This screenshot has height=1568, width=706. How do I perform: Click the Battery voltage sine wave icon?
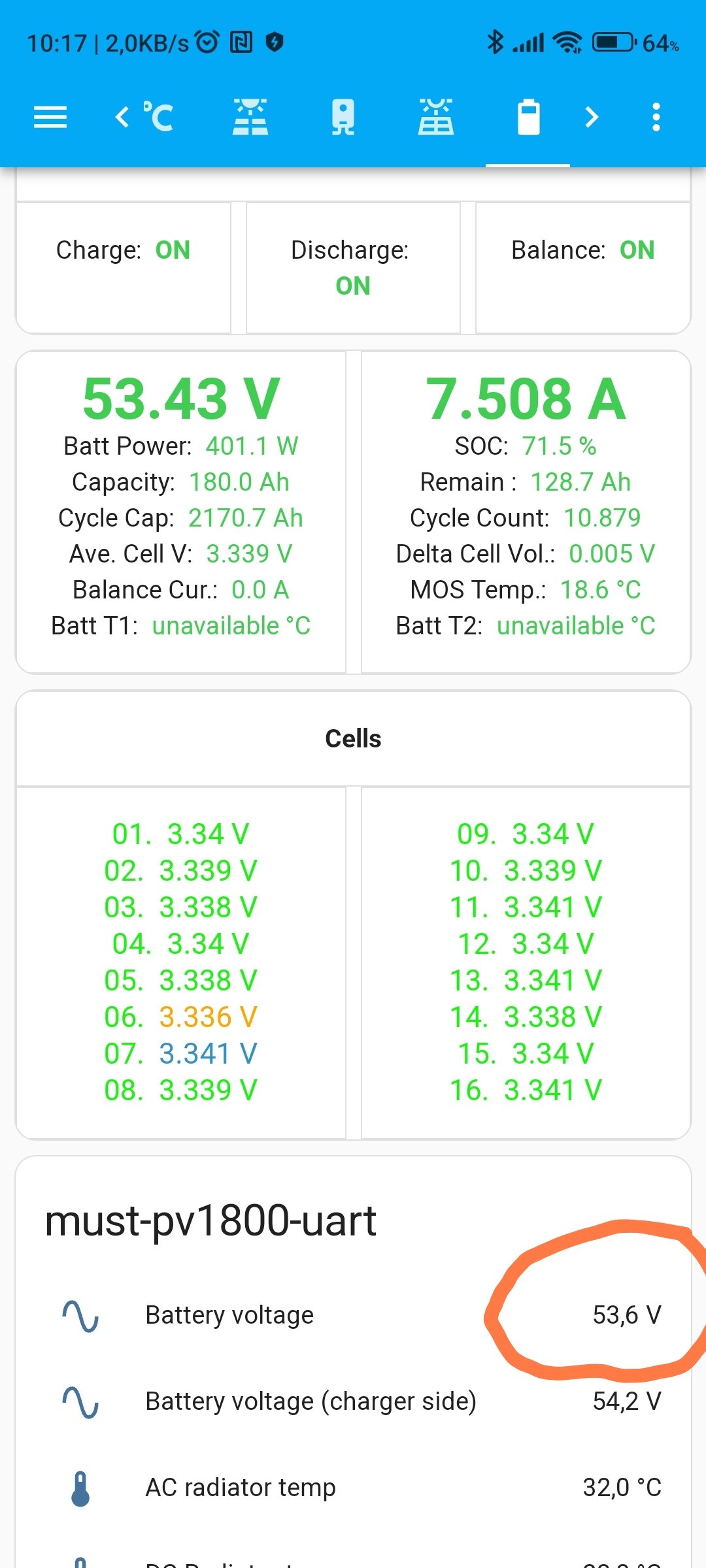pos(80,1315)
